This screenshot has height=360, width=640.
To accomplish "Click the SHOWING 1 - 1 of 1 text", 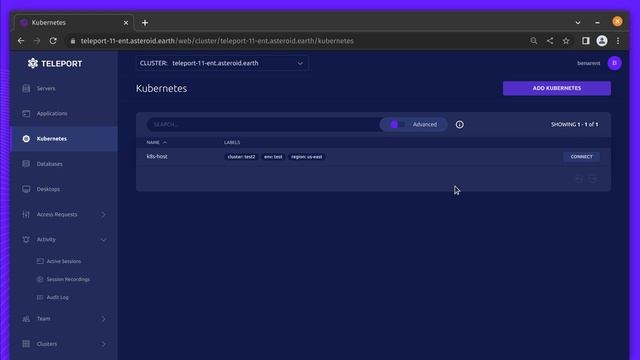I will (x=575, y=124).
